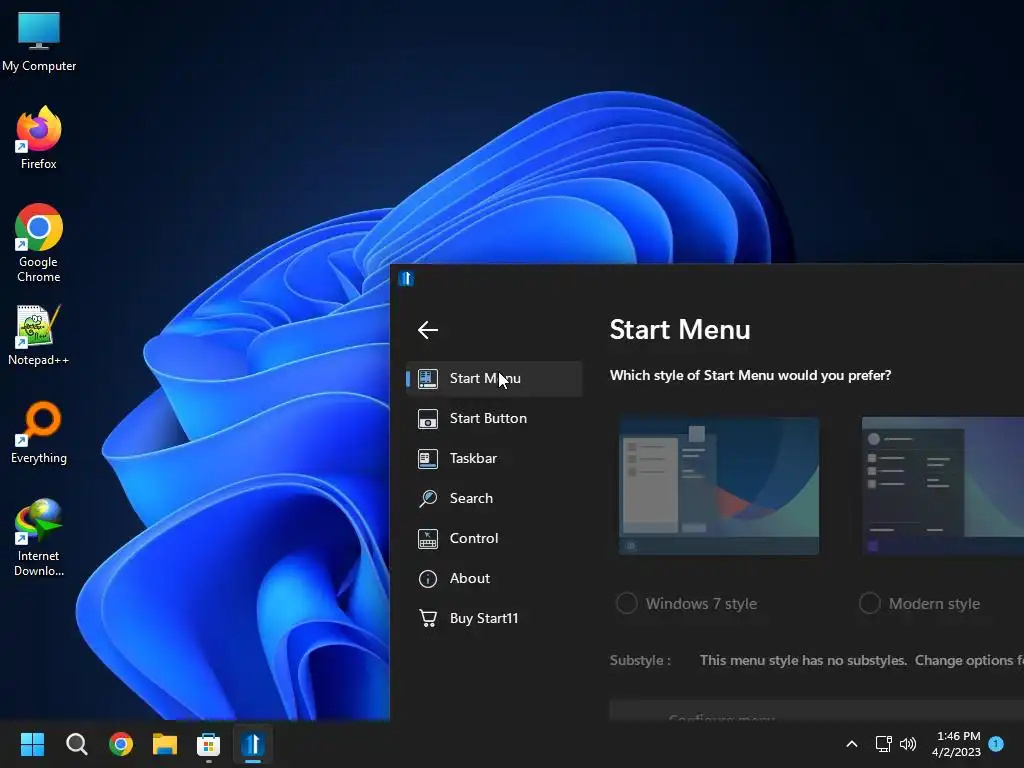Switch to the Search settings page

[494, 498]
